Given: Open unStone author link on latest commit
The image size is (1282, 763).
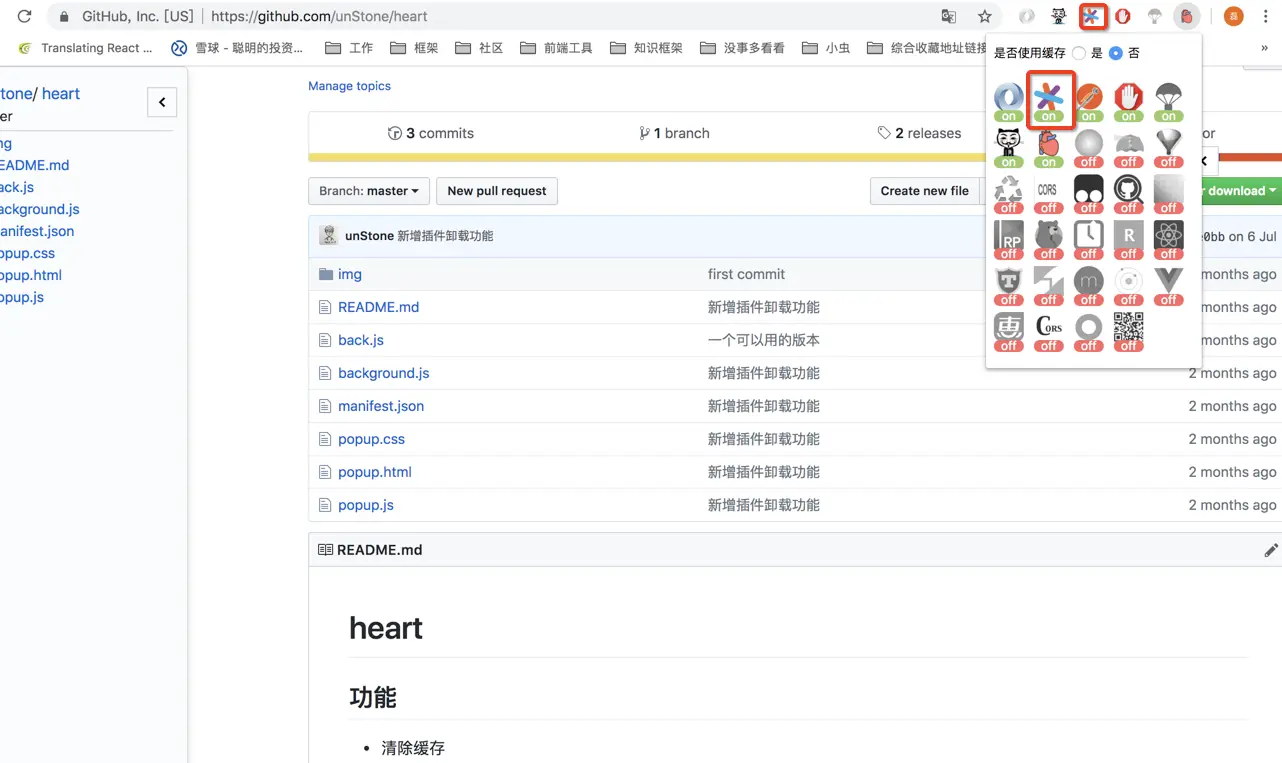Looking at the screenshot, I should pos(369,236).
